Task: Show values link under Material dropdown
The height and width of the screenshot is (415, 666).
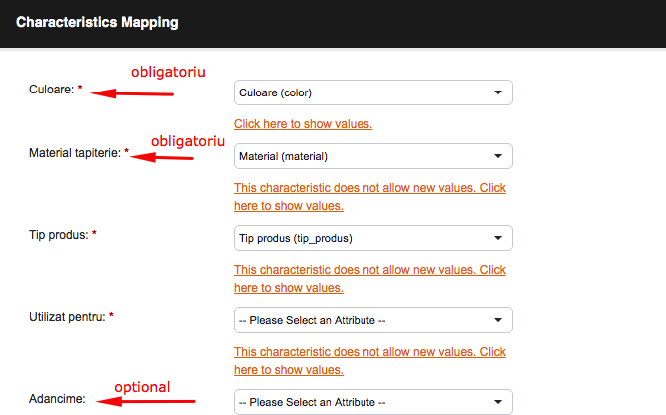Action: pyautogui.click(x=370, y=197)
